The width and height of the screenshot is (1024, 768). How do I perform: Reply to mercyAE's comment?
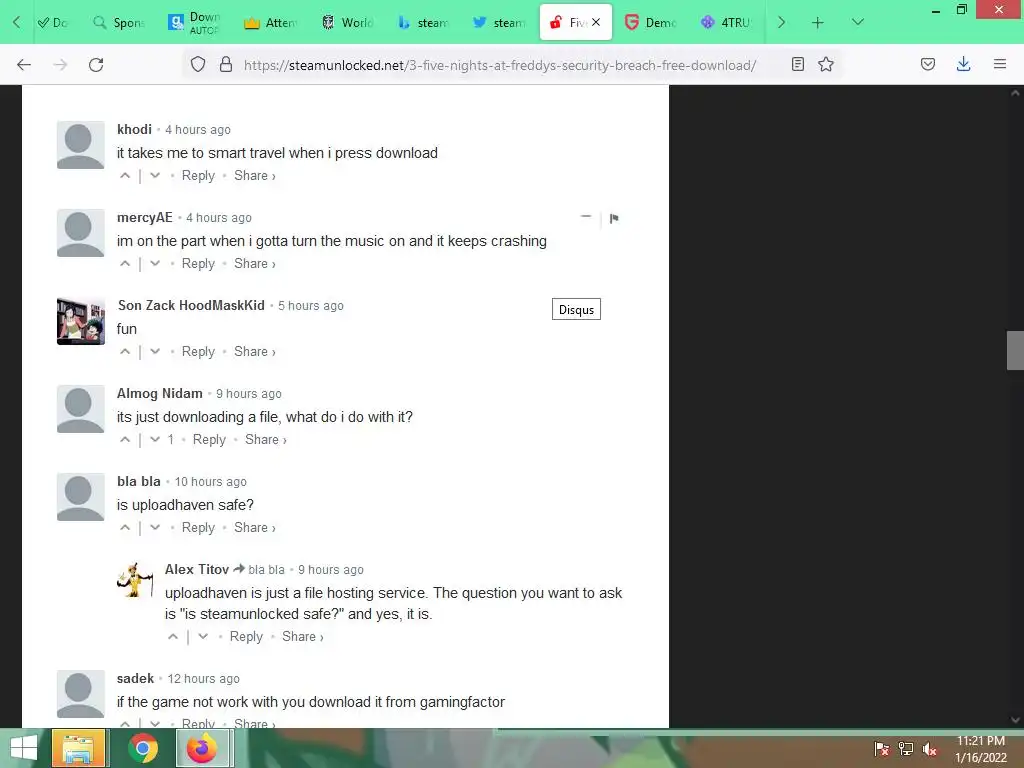click(198, 264)
